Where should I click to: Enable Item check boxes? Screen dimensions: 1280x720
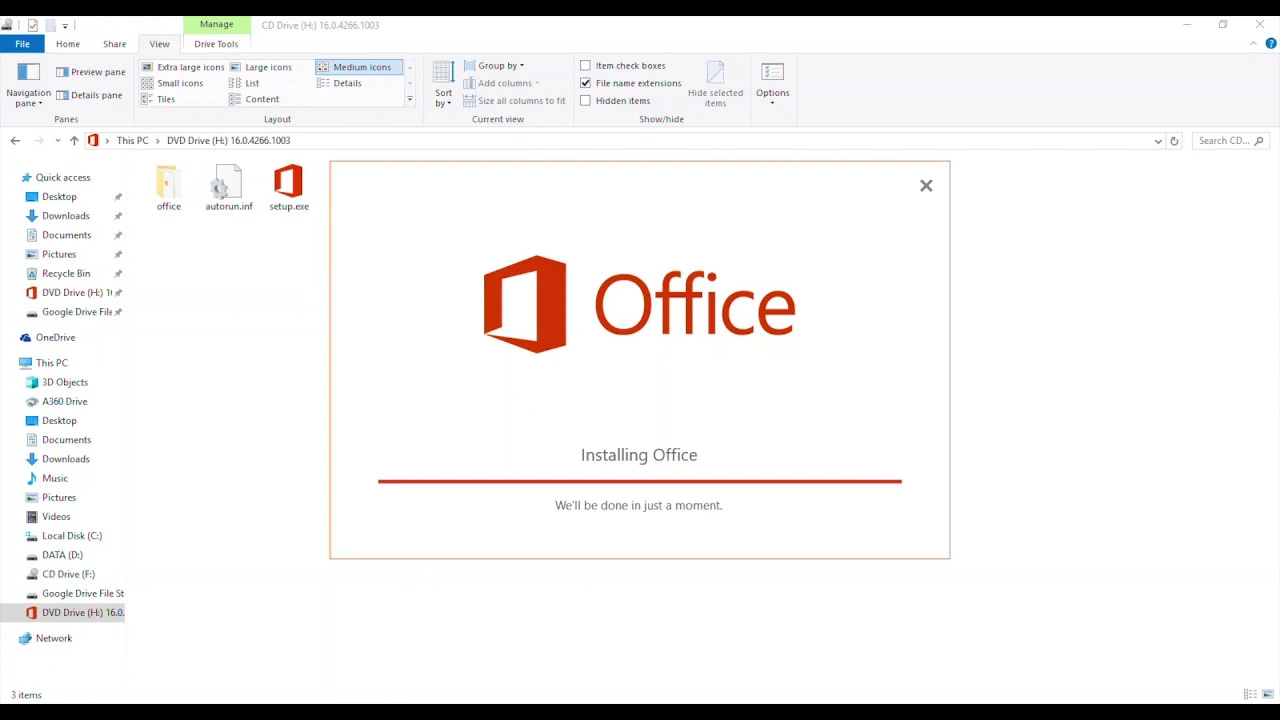(x=585, y=66)
